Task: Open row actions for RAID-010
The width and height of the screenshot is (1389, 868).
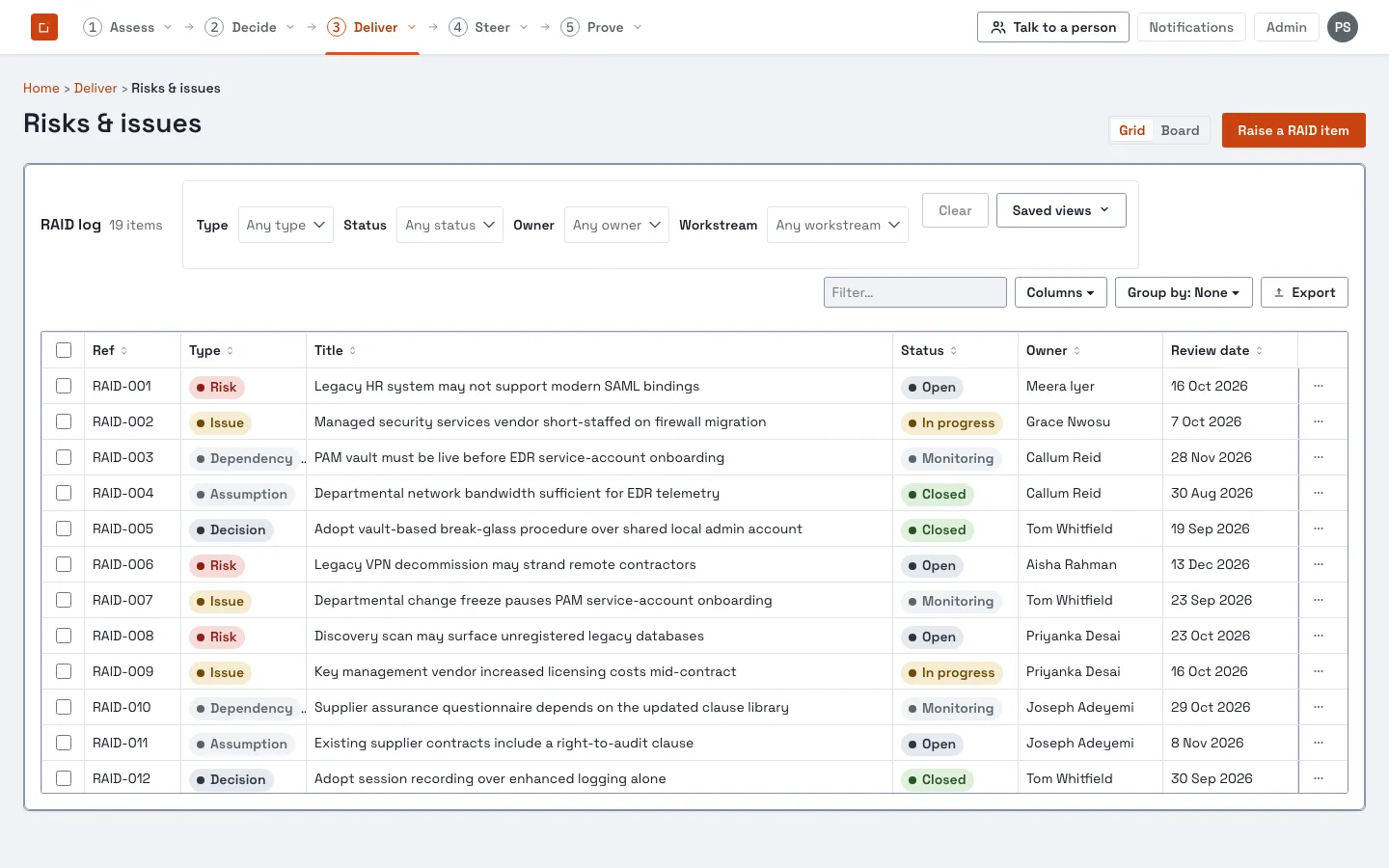Action: point(1319,707)
